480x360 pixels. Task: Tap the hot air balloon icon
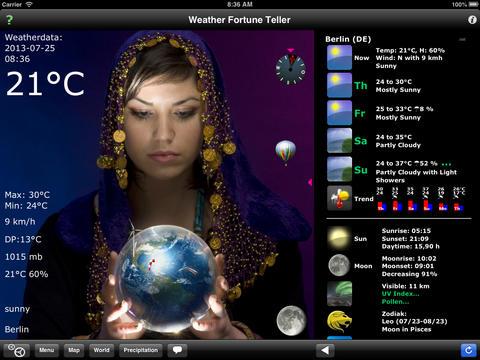pos(286,153)
